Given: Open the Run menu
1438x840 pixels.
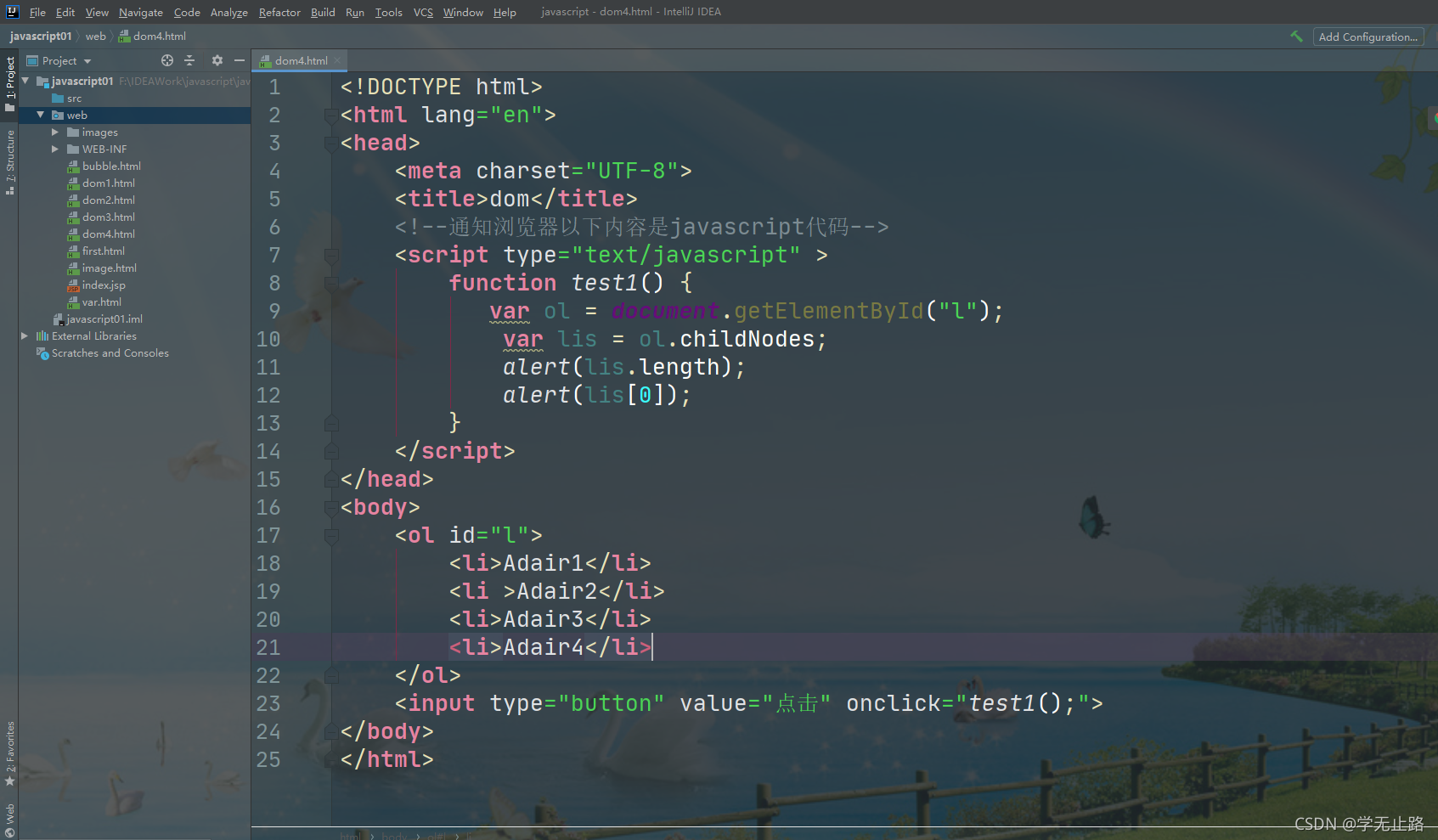Looking at the screenshot, I should click(355, 12).
